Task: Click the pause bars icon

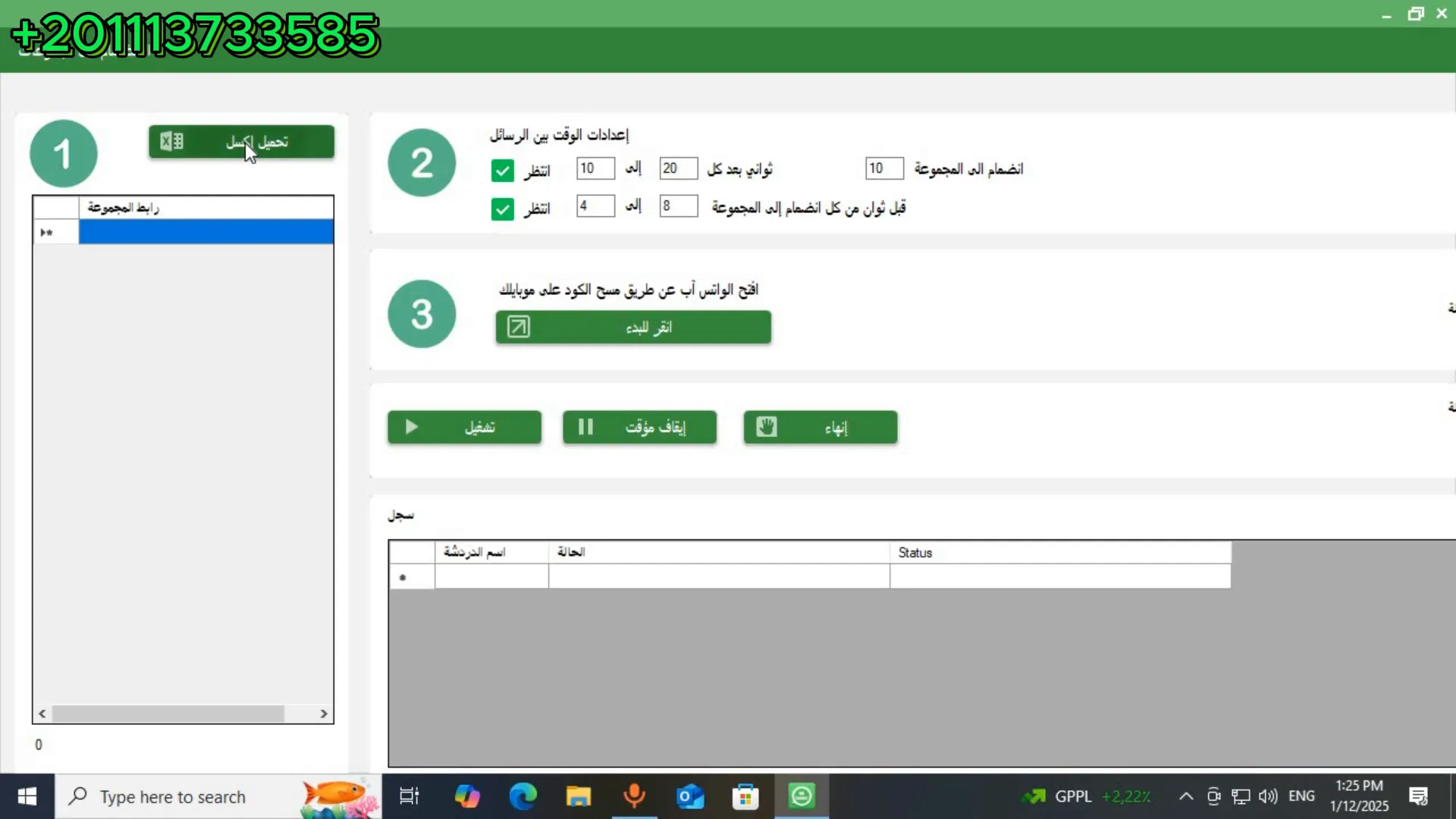Action: click(x=585, y=427)
